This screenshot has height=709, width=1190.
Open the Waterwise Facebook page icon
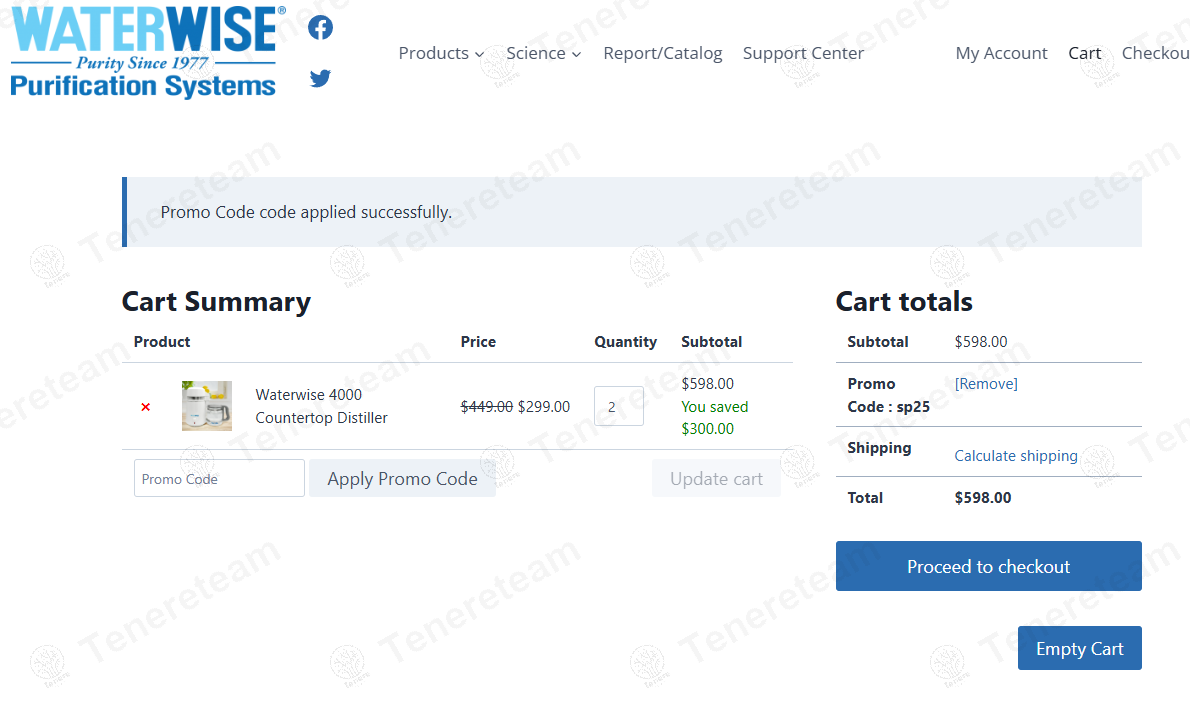pyautogui.click(x=320, y=28)
